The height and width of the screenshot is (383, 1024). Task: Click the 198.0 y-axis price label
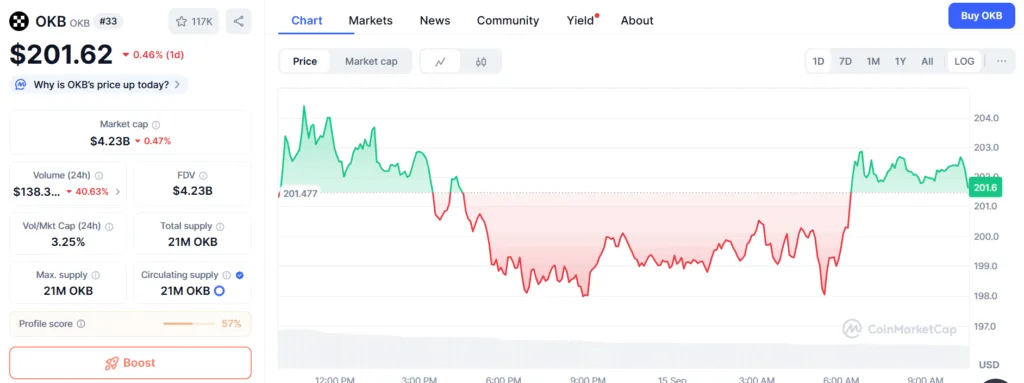click(986, 296)
